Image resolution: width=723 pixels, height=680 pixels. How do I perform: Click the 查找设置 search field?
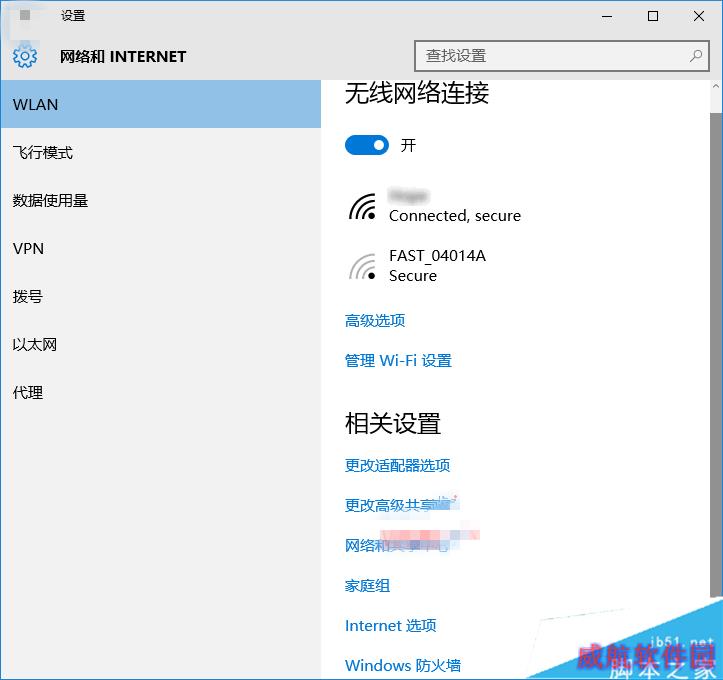pos(562,56)
